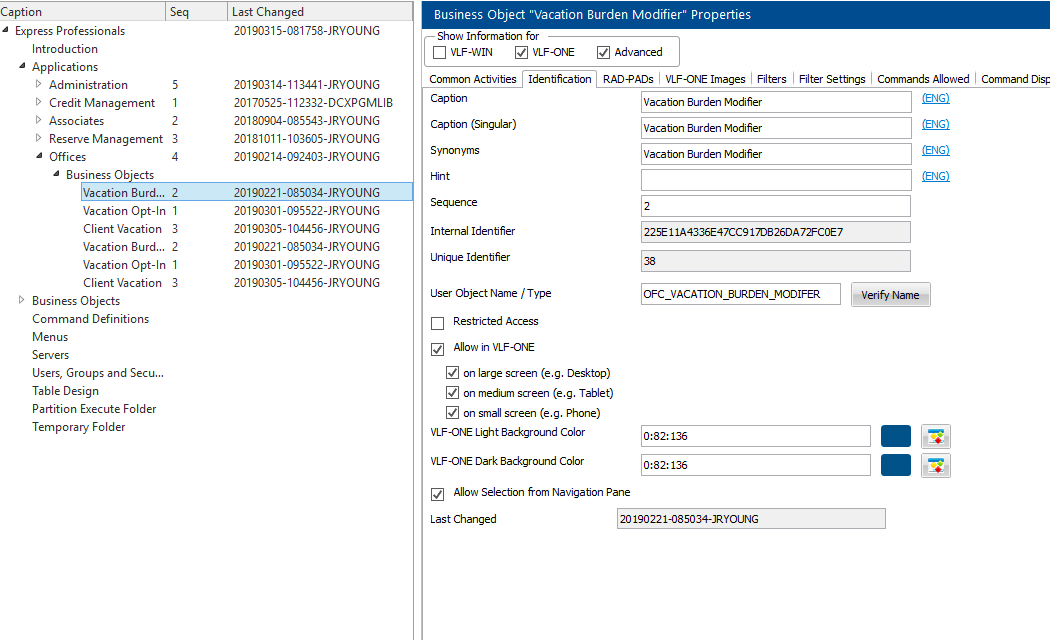Image resolution: width=1050 pixels, height=640 pixels.
Task: Toggle Allow Selection from Navigation Pane
Action: [437, 494]
